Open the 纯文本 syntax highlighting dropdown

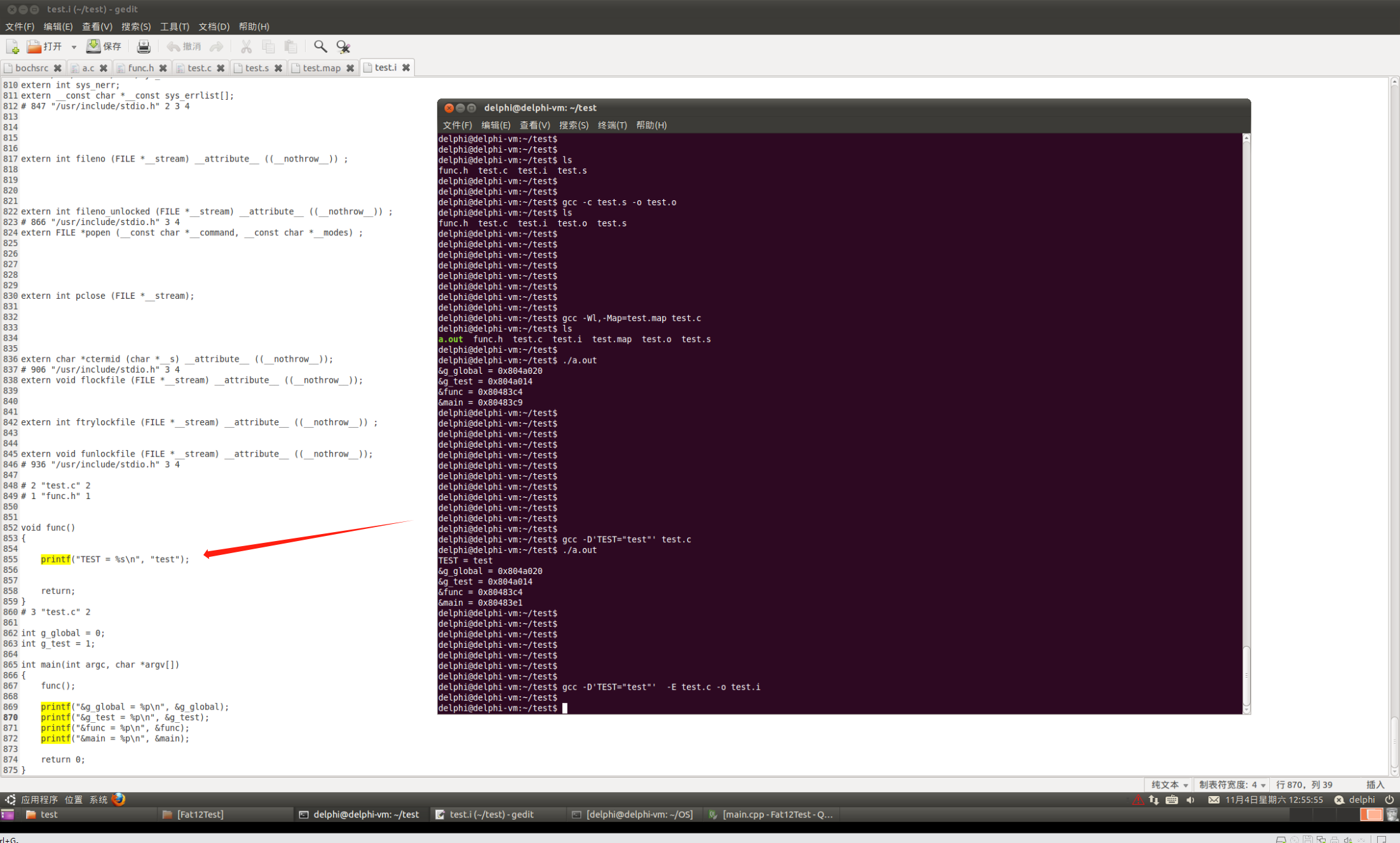[1169, 785]
